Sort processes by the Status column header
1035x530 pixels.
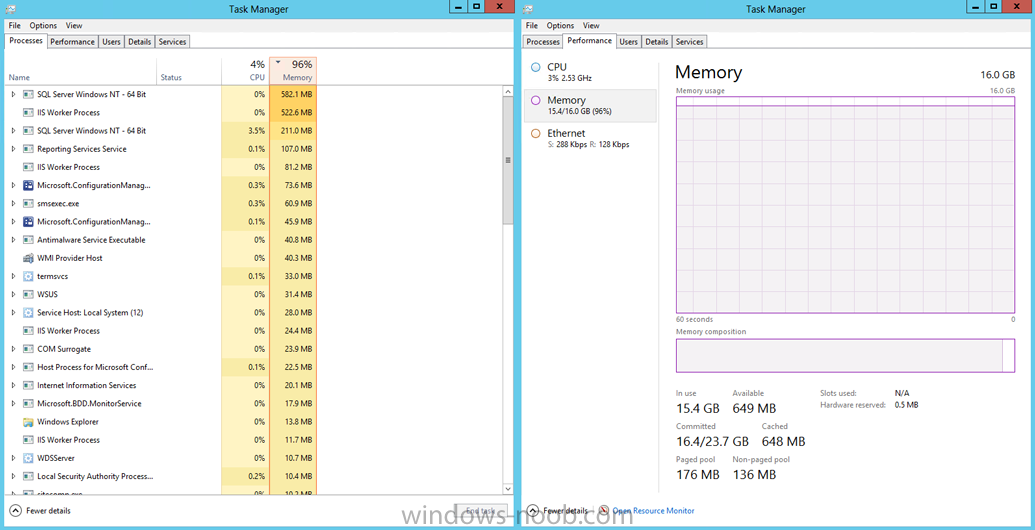pos(189,71)
